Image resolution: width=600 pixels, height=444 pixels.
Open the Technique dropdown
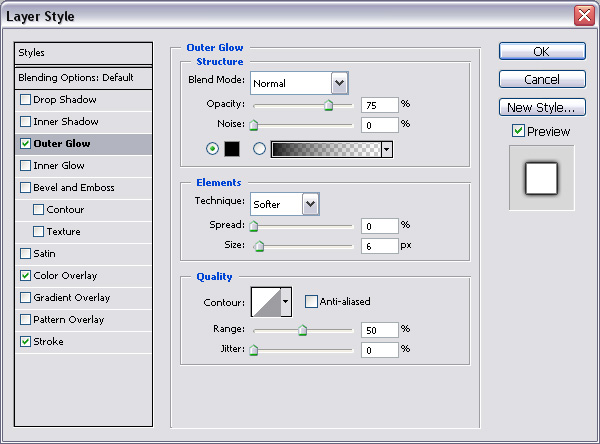[310, 204]
